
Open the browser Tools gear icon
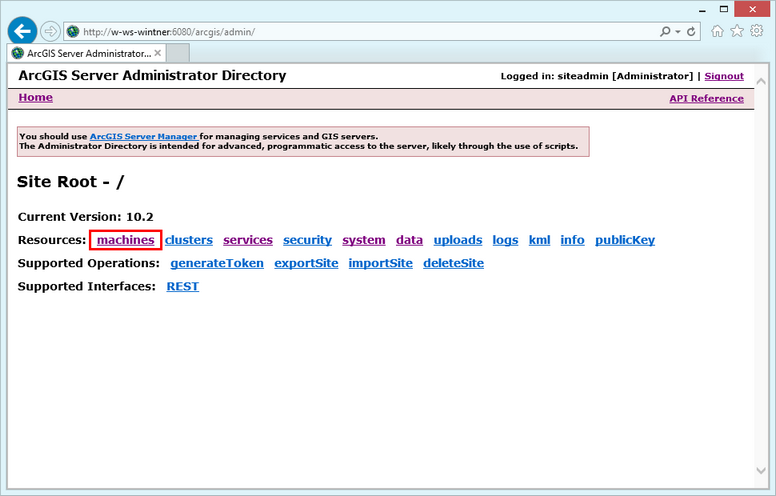click(757, 31)
